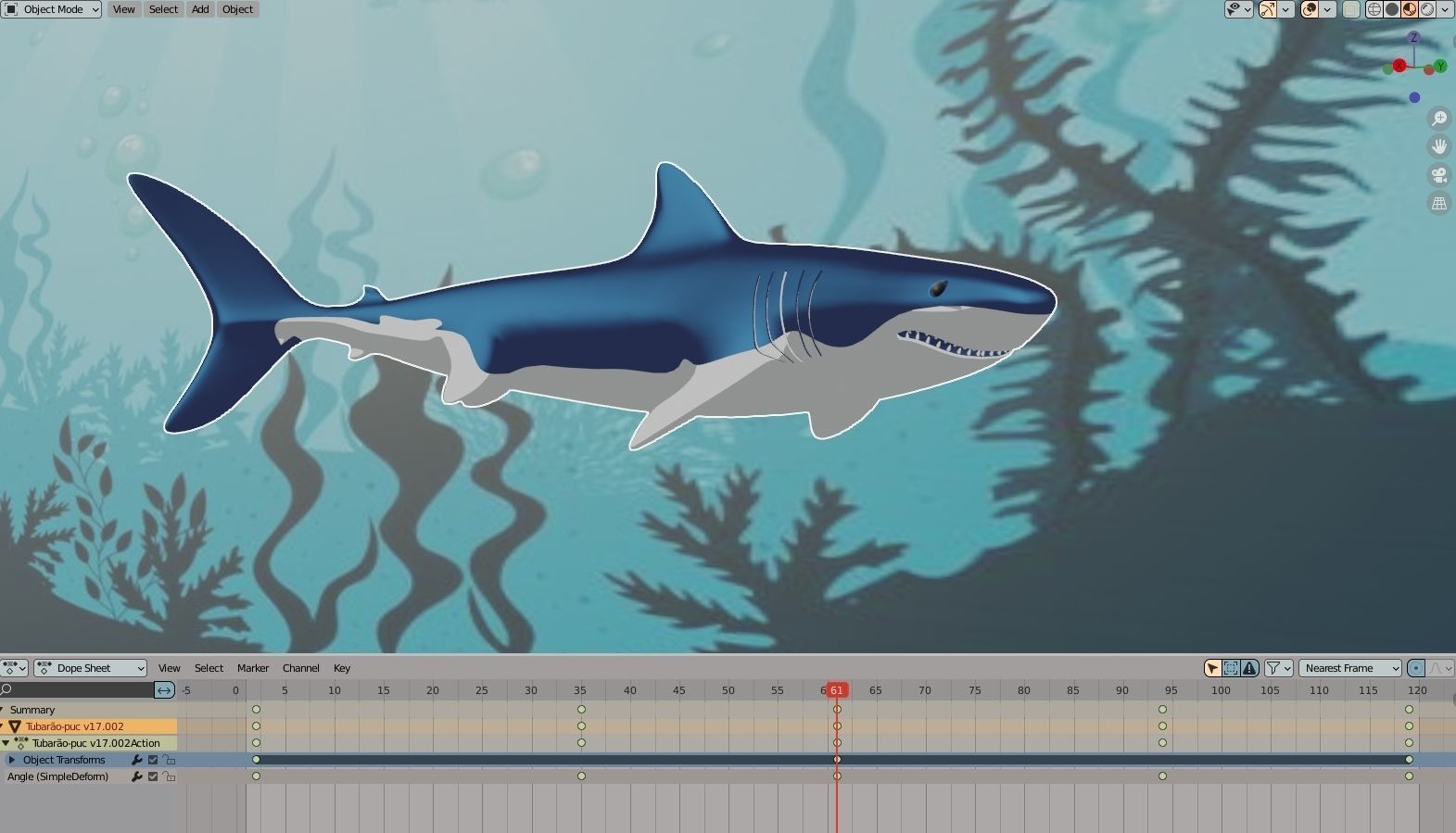Toggle viewport gizmos display
The height and width of the screenshot is (833, 1456).
pyautogui.click(x=1268, y=9)
